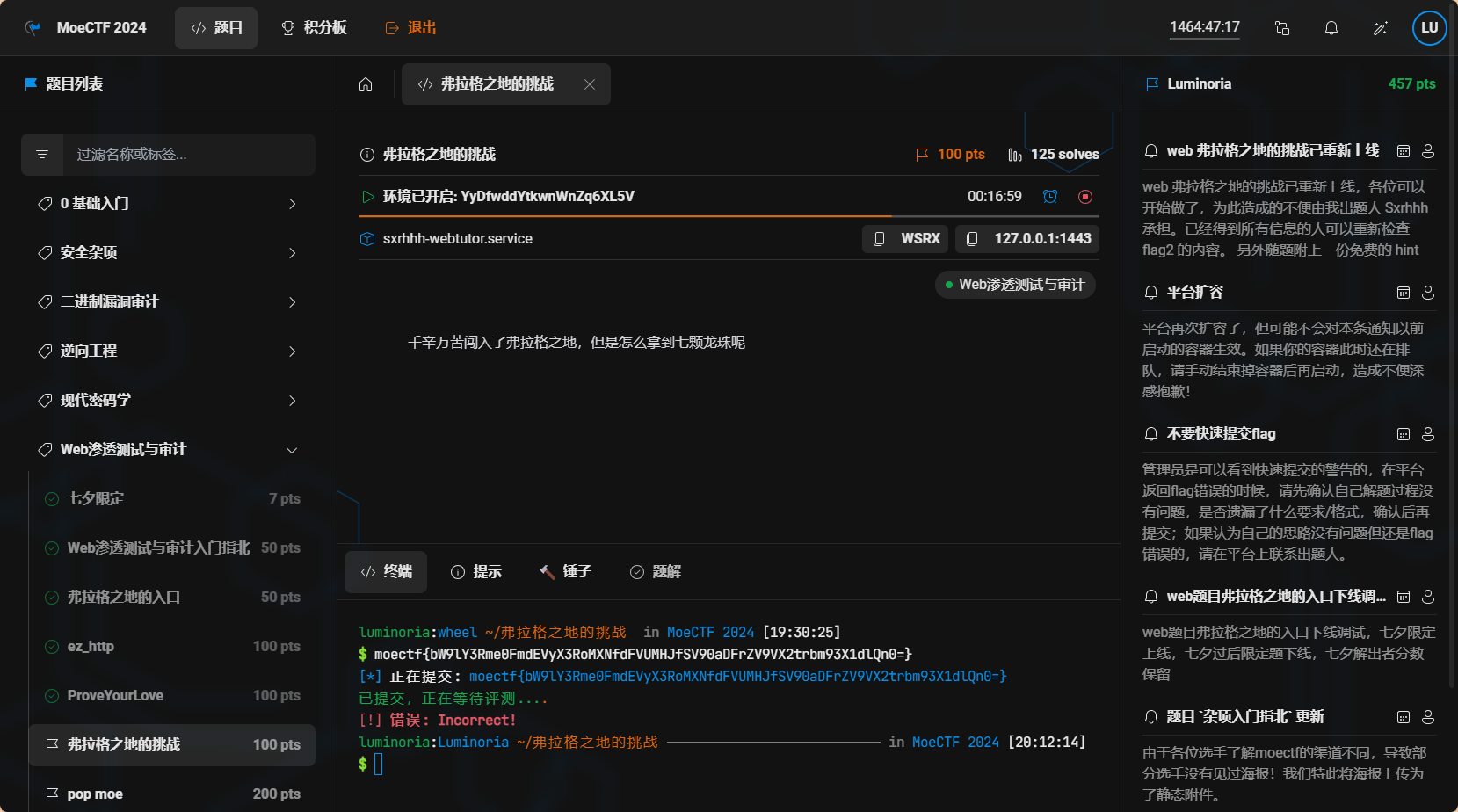Click the filter icon beside the search box

click(42, 155)
